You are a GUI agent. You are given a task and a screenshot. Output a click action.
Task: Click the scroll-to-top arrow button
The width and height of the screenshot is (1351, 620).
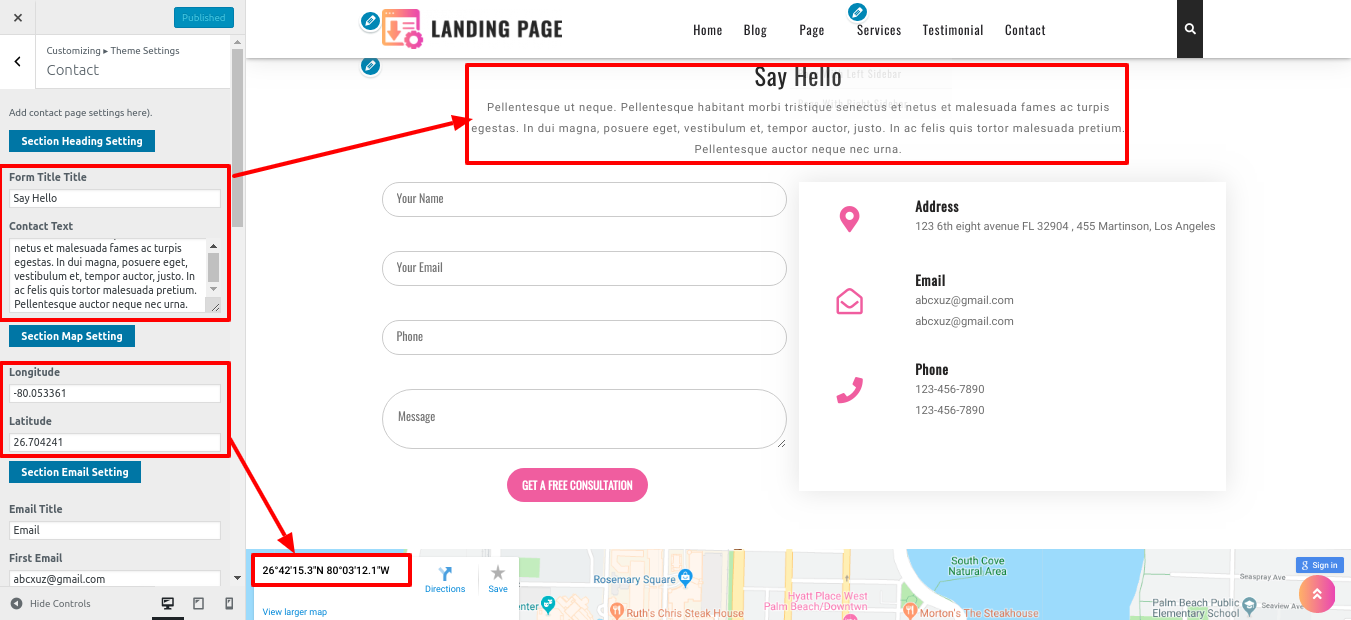click(x=1317, y=594)
